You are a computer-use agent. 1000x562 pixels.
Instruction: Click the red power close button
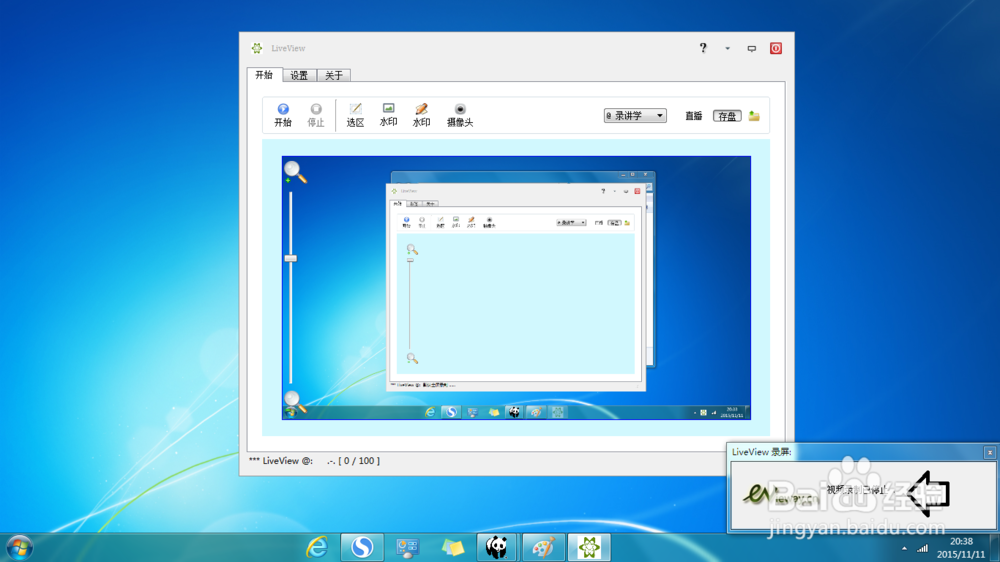[x=776, y=48]
